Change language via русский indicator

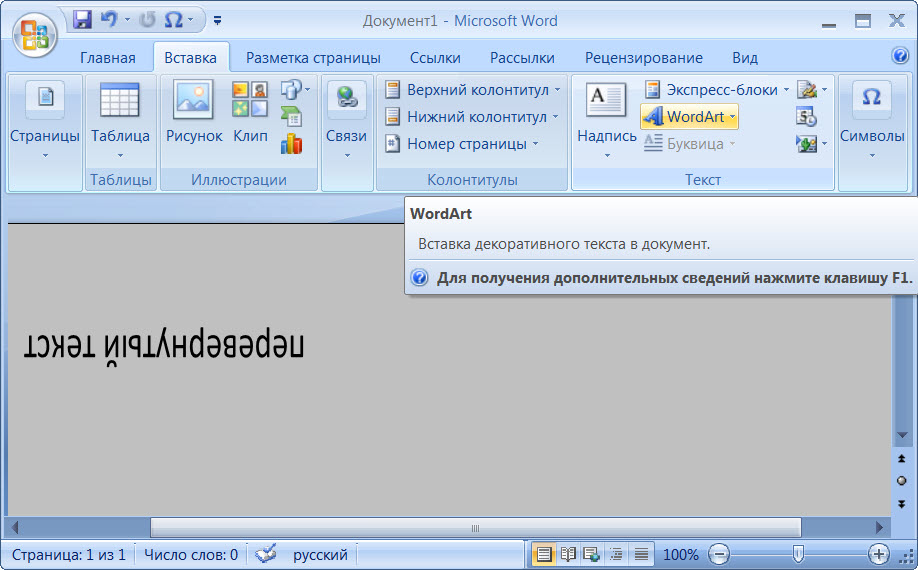point(320,554)
